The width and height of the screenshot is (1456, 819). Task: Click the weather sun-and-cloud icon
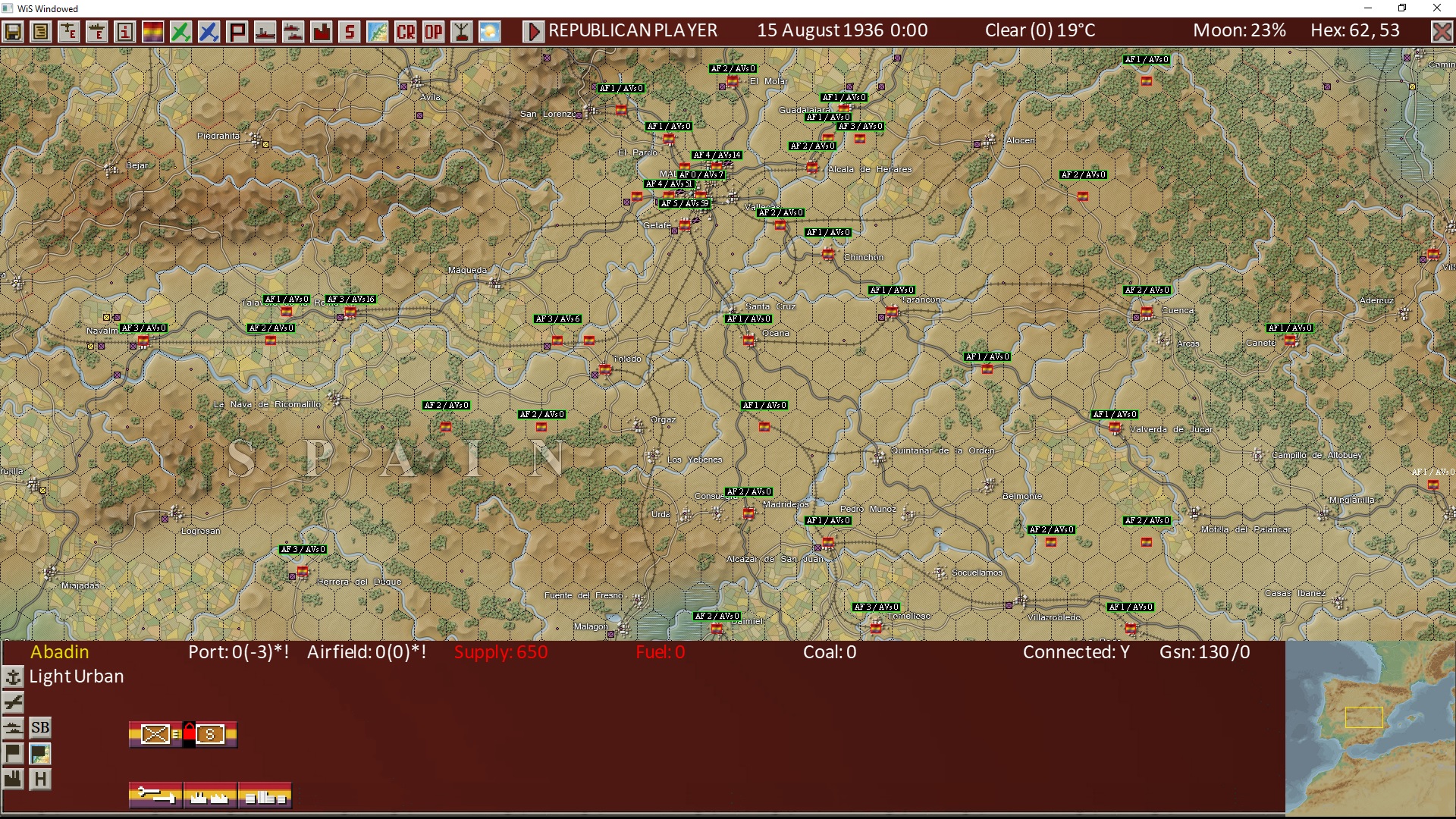[x=490, y=32]
